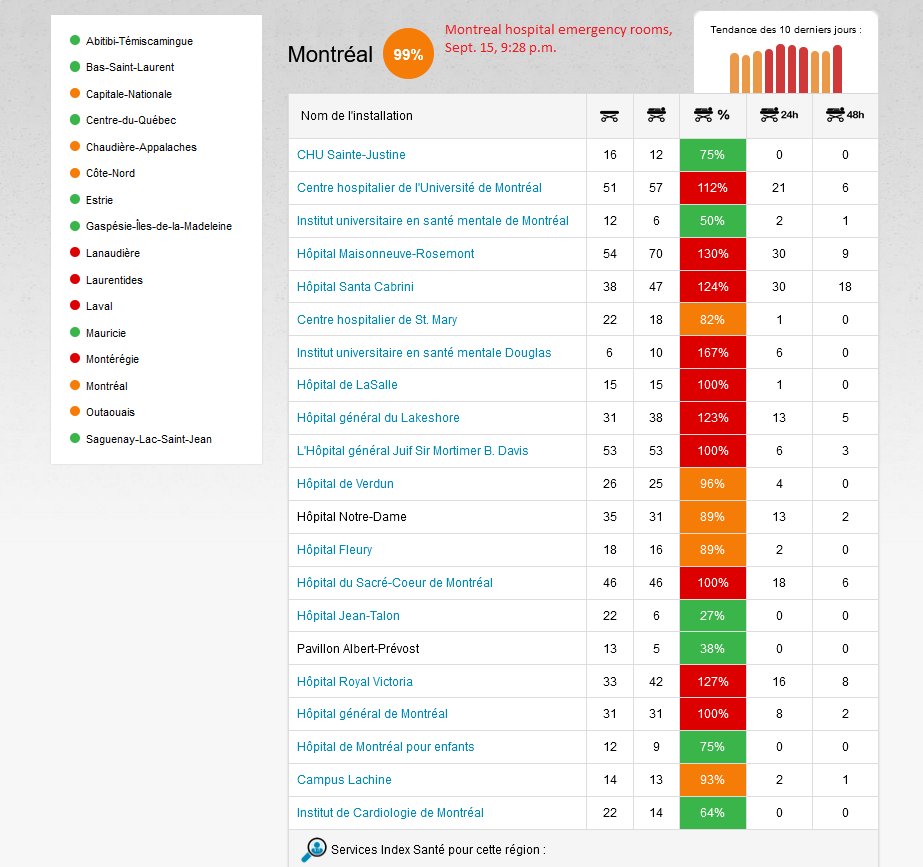Select the Mauricie region
Image resolution: width=923 pixels, height=867 pixels.
(x=106, y=333)
